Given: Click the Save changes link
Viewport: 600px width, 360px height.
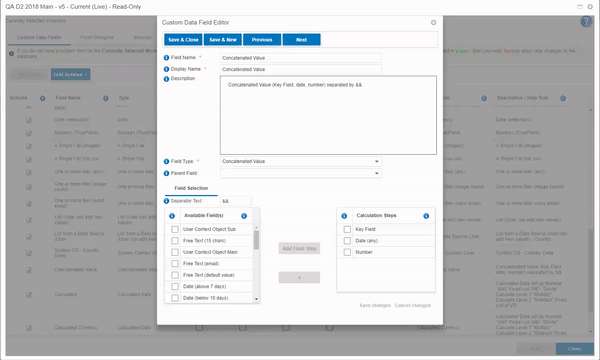Looking at the screenshot, I should [x=375, y=305].
